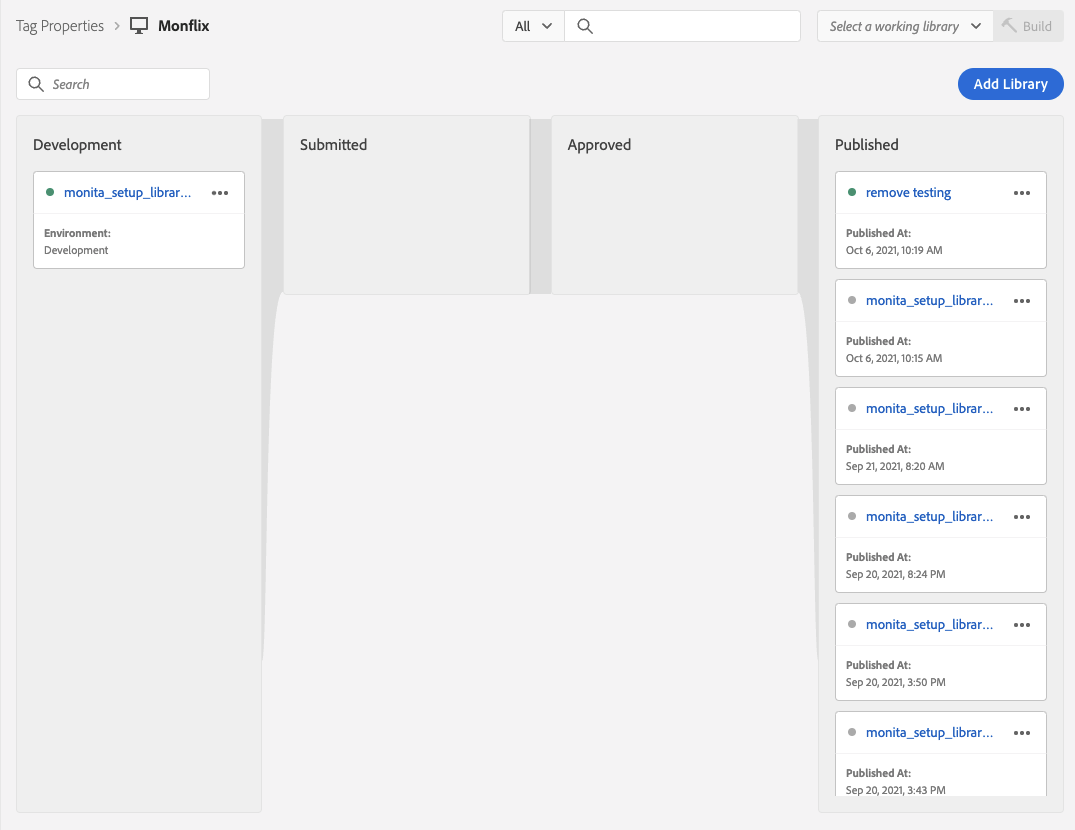Image resolution: width=1075 pixels, height=830 pixels.
Task: Click the Add Library button
Action: tap(1010, 84)
